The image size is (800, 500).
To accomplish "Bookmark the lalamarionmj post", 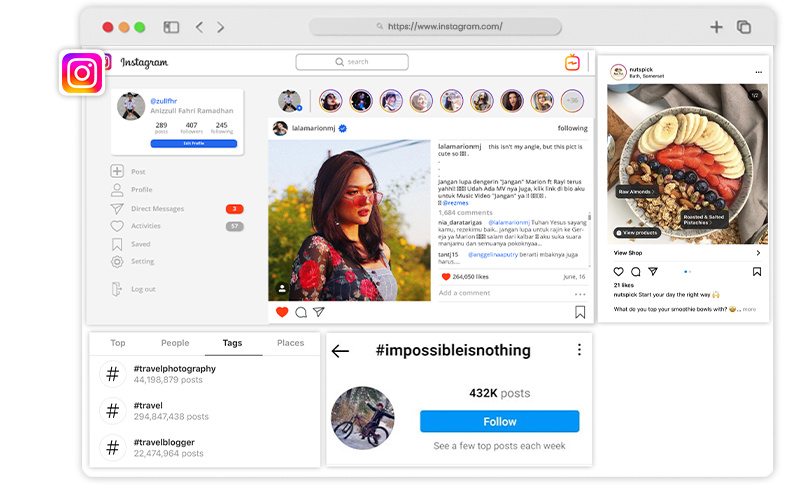I will coord(580,312).
